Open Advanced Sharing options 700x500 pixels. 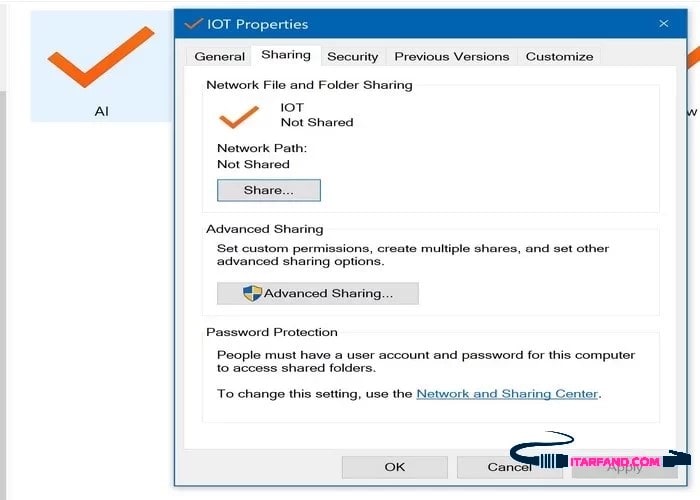click(x=317, y=293)
